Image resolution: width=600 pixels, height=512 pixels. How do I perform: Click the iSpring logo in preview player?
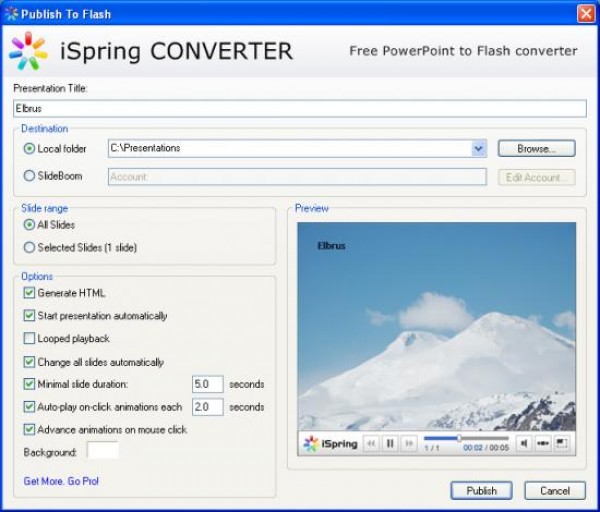pos(330,444)
